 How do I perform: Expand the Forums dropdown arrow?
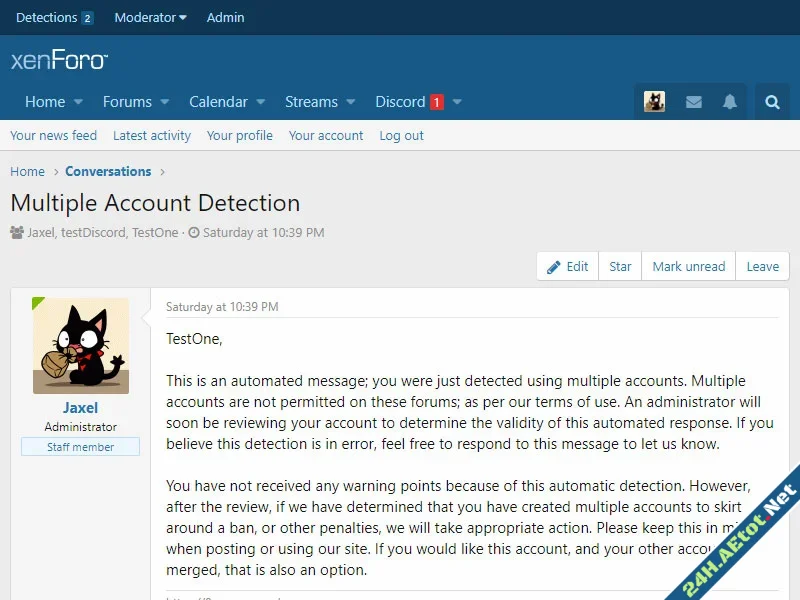point(165,102)
